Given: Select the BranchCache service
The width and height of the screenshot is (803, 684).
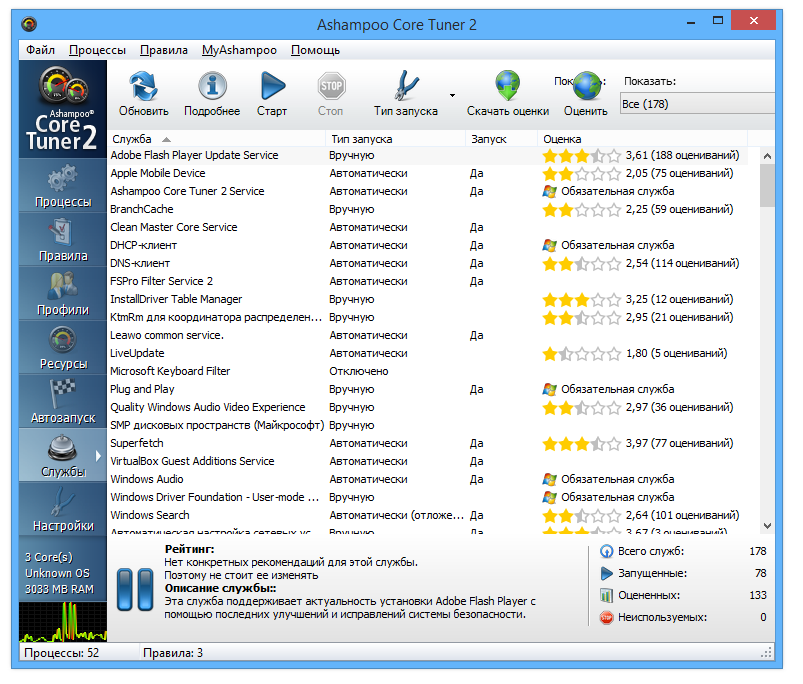Looking at the screenshot, I should (428, 209).
